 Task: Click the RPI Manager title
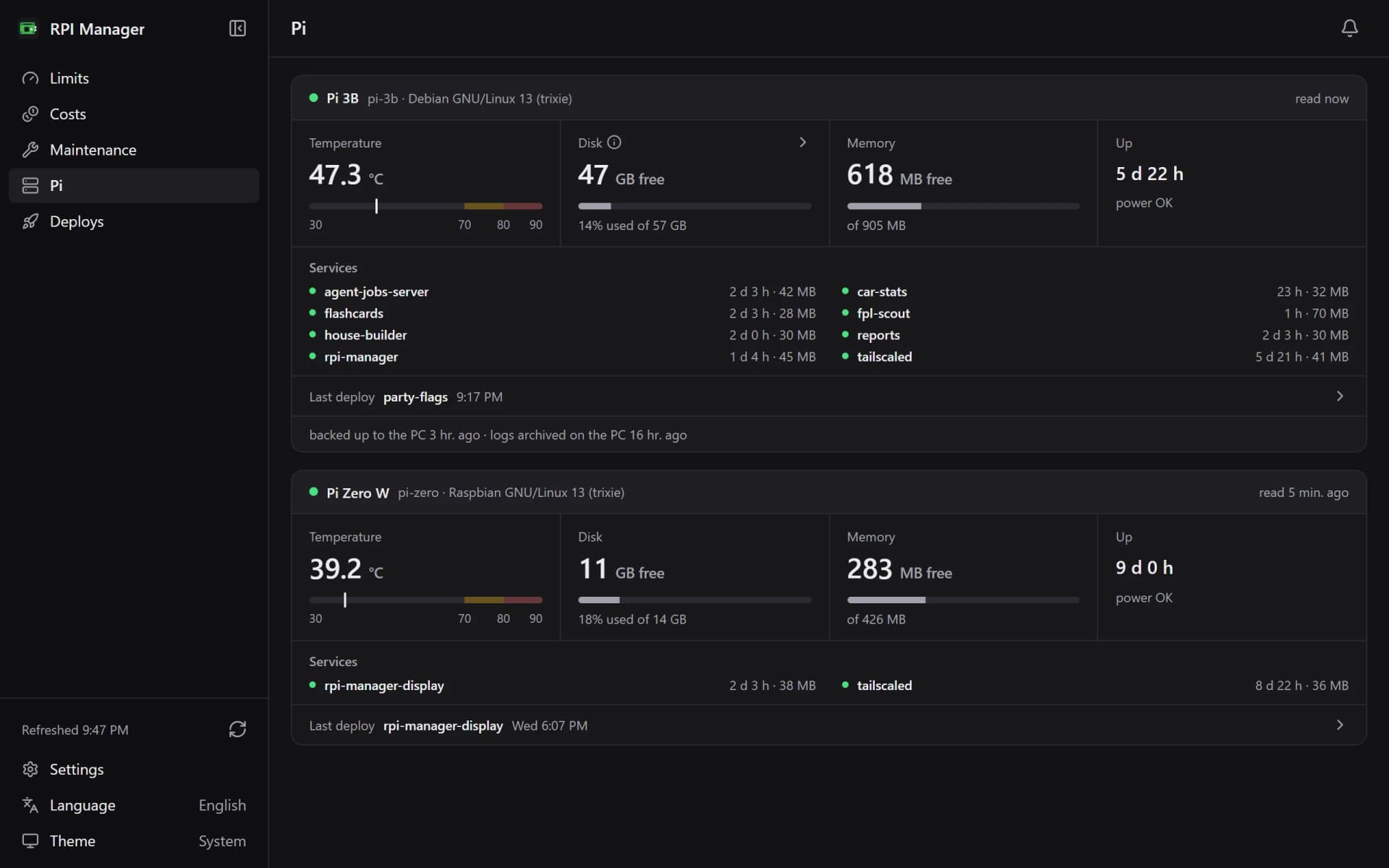pyautogui.click(x=97, y=29)
